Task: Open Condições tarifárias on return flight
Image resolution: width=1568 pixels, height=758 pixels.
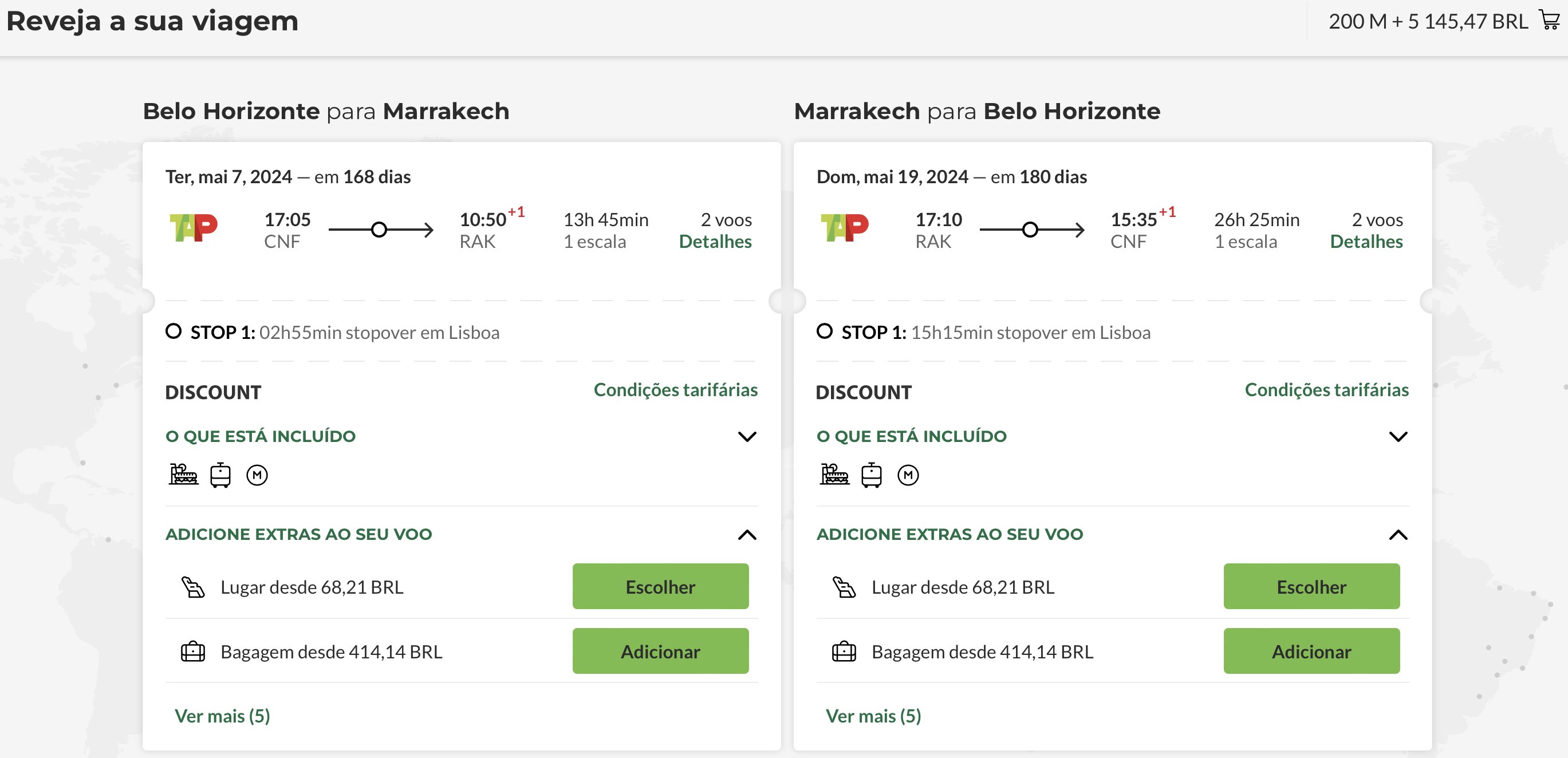Action: 1326,389
